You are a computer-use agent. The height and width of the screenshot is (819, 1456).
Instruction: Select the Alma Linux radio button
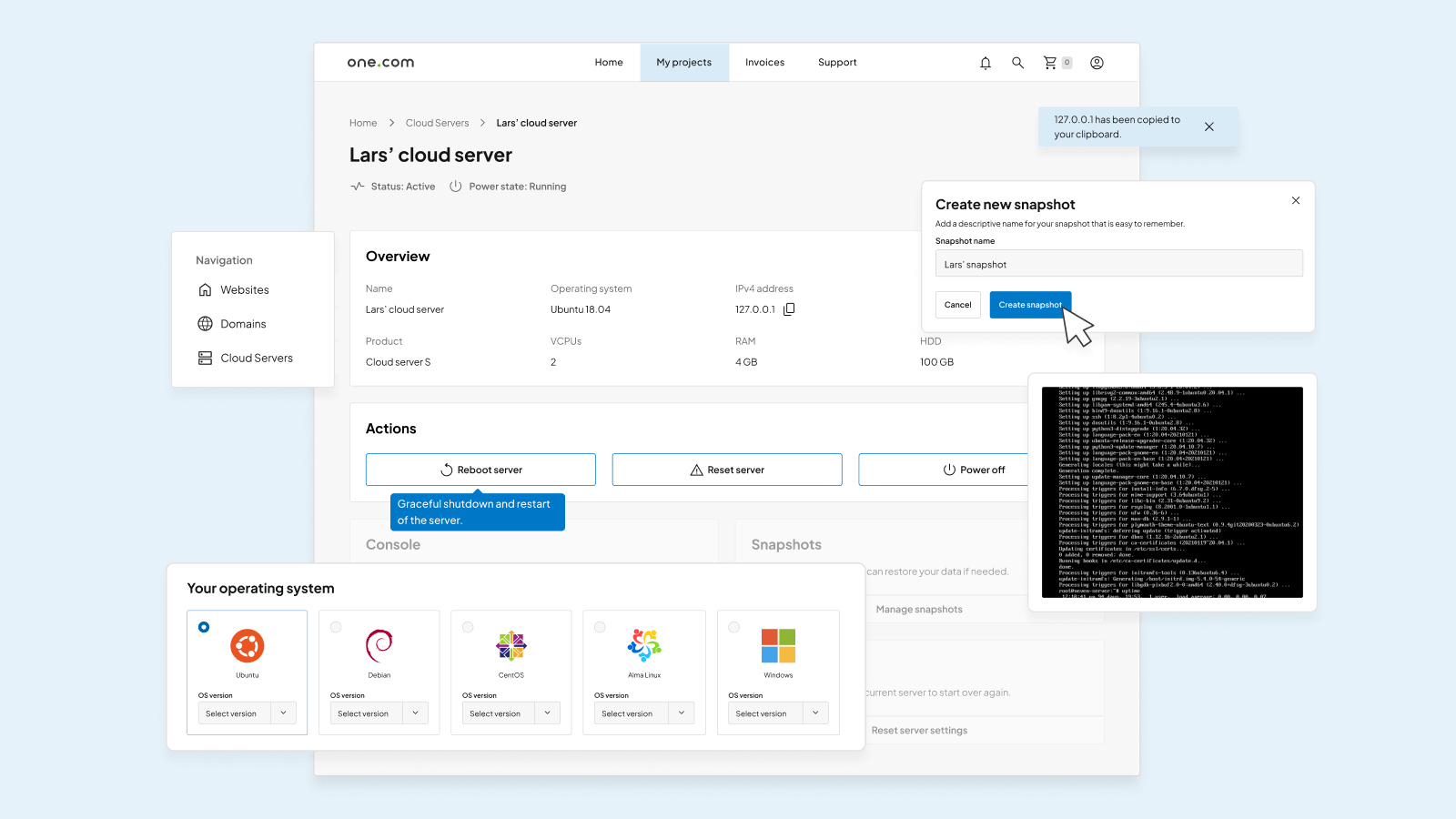coord(600,627)
